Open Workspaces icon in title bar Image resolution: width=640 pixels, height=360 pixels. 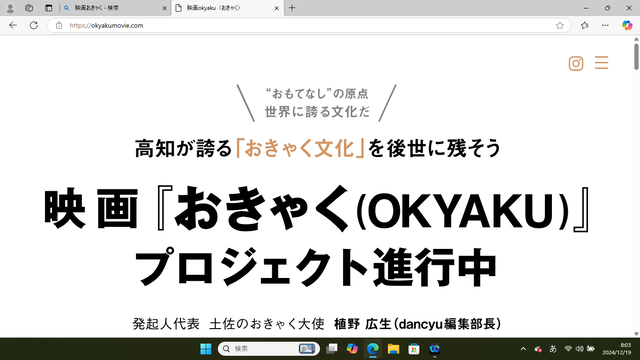[x=29, y=8]
